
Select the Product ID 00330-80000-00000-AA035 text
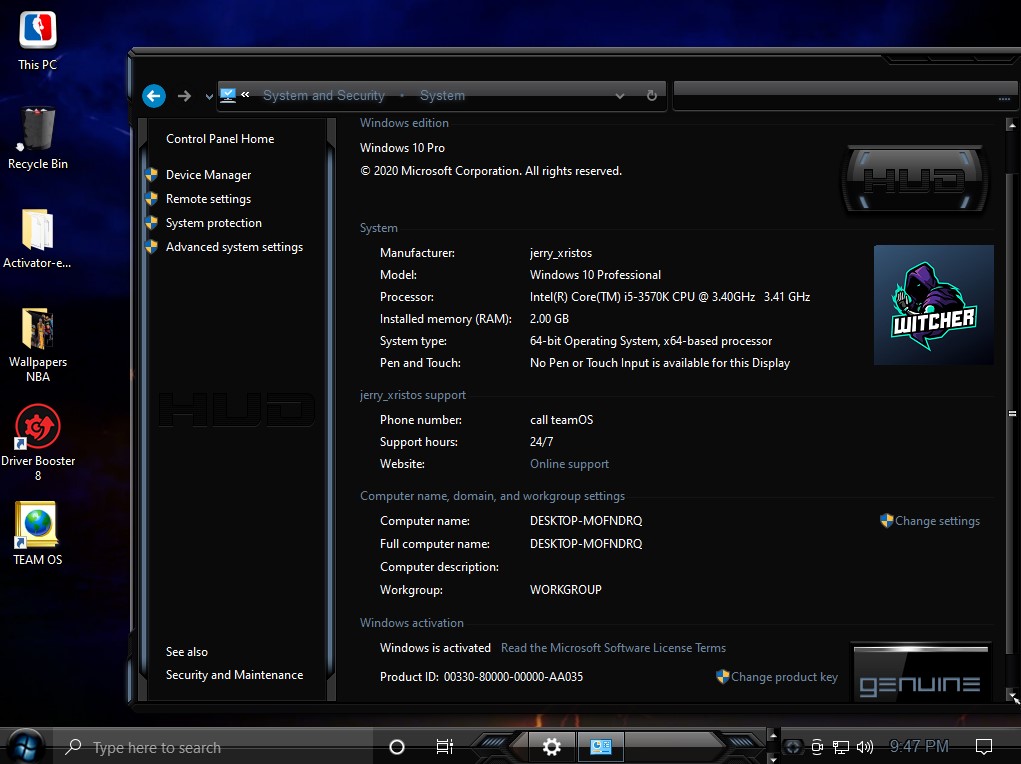(x=481, y=677)
